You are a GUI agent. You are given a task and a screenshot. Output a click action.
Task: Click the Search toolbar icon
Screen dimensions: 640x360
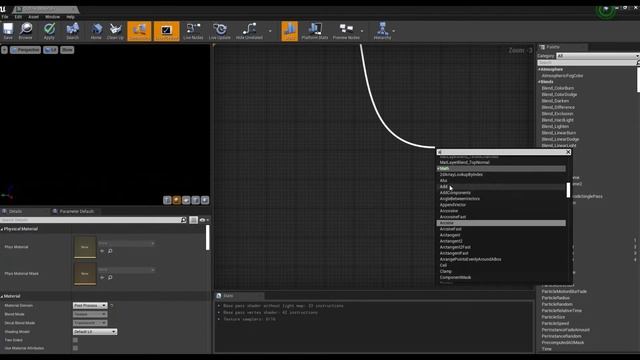(72, 31)
